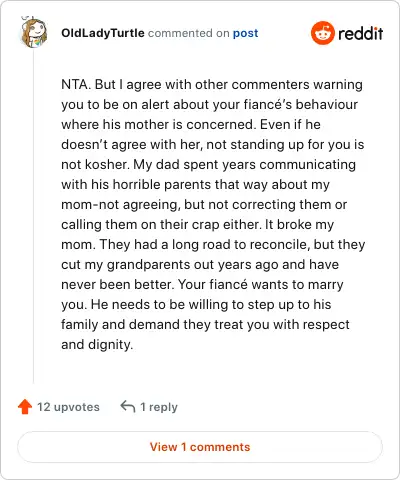Open the OldLadyTurtle username profile link
The image size is (400, 480).
click(x=103, y=33)
